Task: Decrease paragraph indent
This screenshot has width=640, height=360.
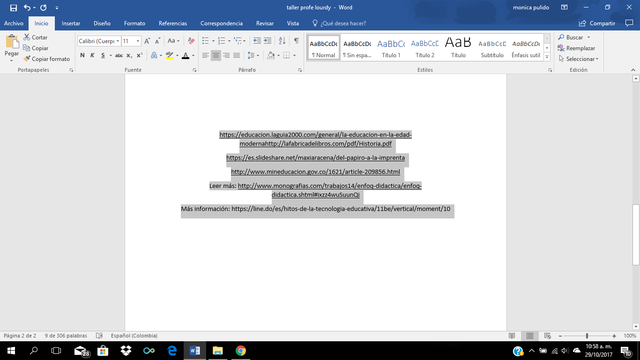Action: tap(256, 41)
